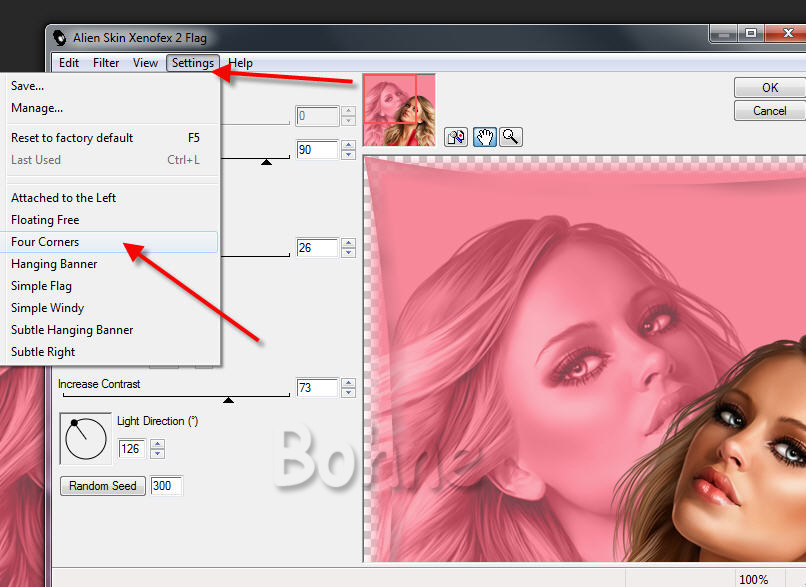Click the show original preview icon
This screenshot has width=806, height=587.
coord(456,137)
